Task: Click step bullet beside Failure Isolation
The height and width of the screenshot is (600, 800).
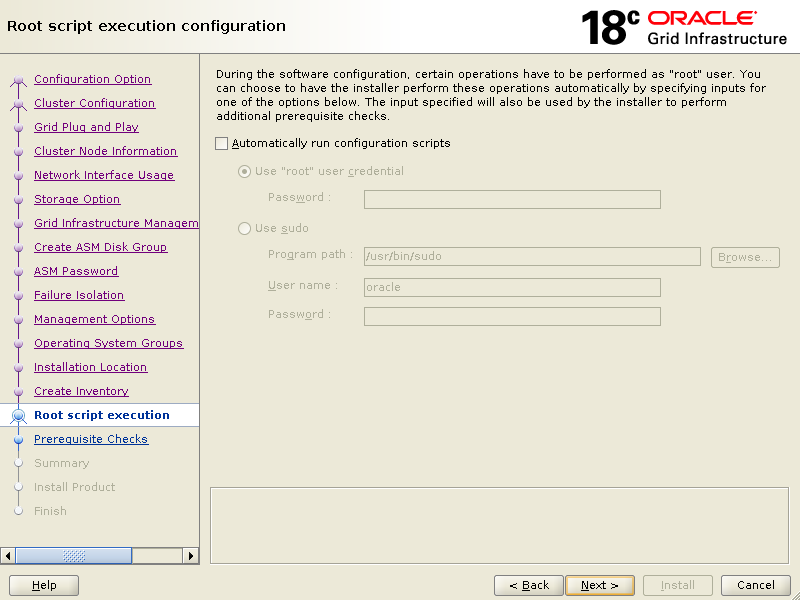Action: [x=18, y=295]
